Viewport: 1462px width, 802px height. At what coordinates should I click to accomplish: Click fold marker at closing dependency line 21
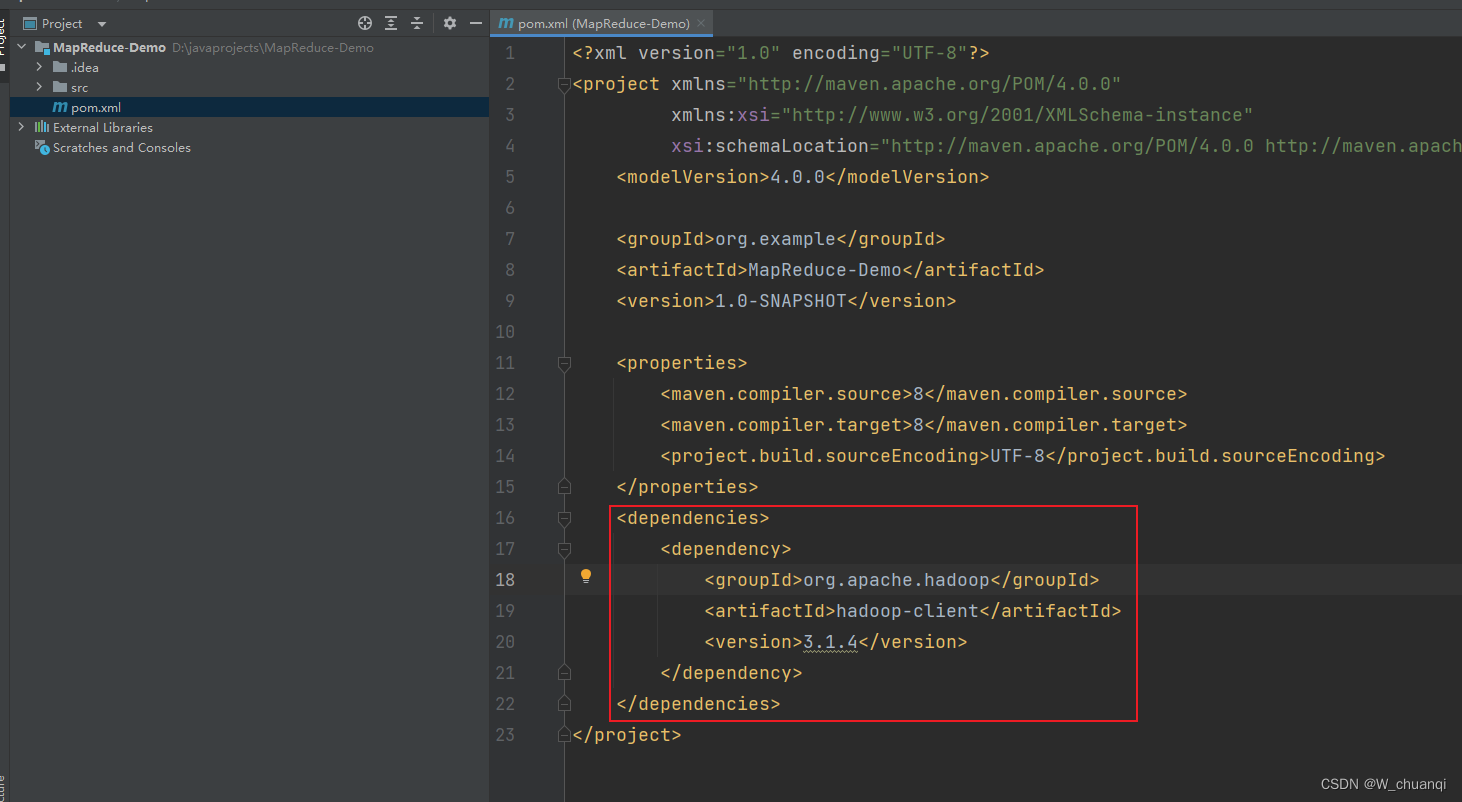pyautogui.click(x=564, y=673)
